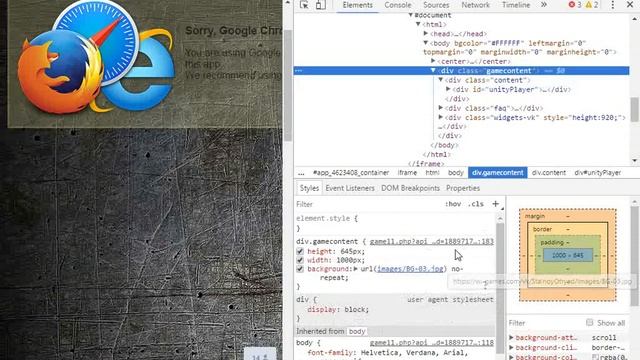Click the 'display: block;' declaration
The width and height of the screenshot is (640, 360).
(x=338, y=310)
